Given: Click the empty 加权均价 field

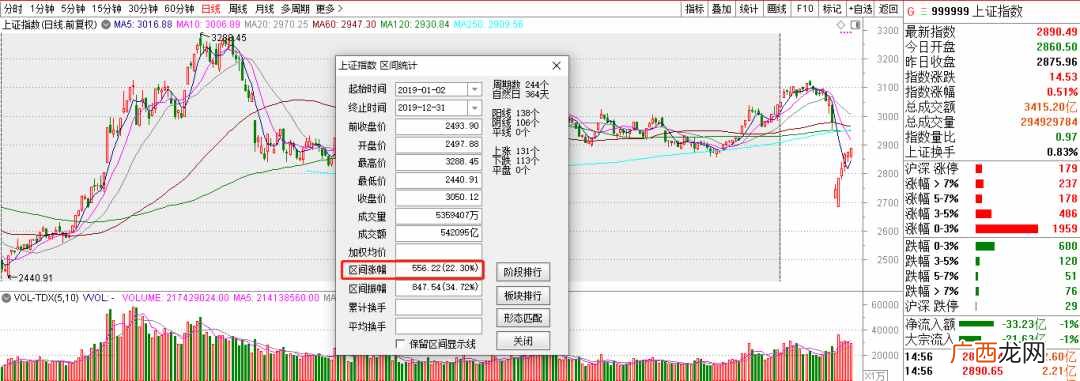Looking at the screenshot, I should click(438, 251).
